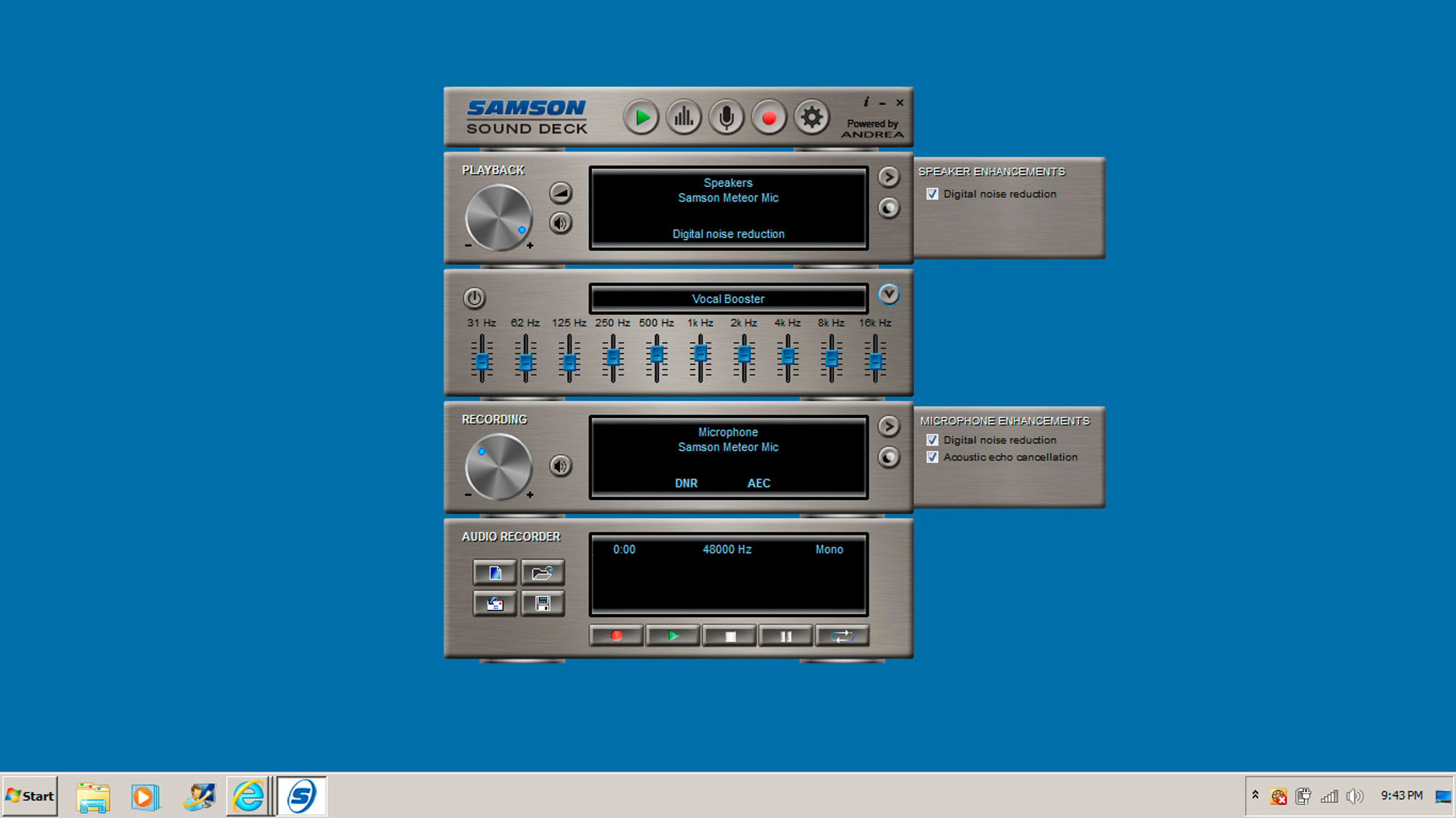1456x818 pixels.
Task: Adjust the 250 Hz equalizer slider
Action: click(613, 358)
